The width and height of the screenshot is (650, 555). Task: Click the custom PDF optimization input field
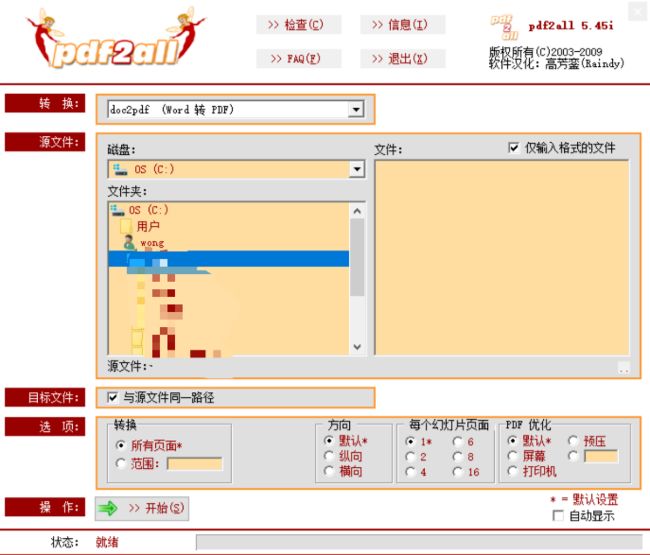point(601,456)
